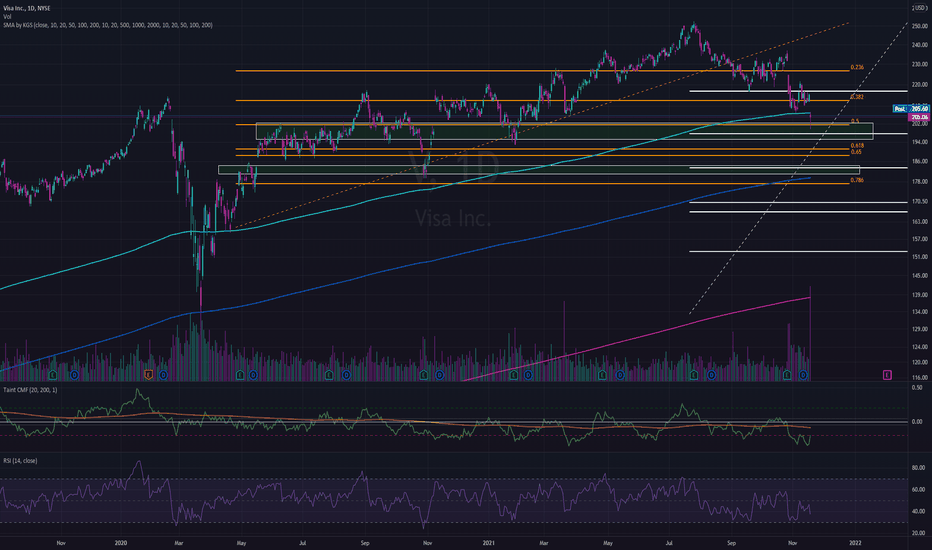Viewport: 932px width, 550px height.
Task: Select the RSI (14, close) legend
Action: [20, 461]
